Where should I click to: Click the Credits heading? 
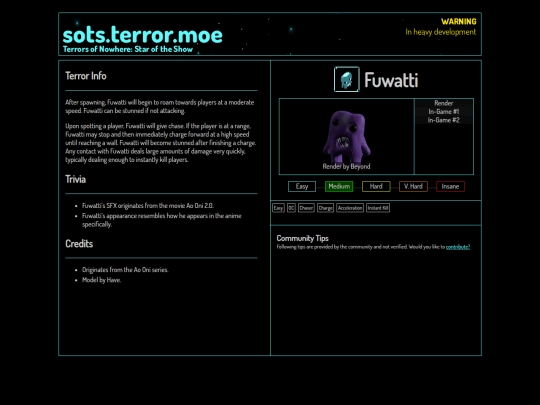[79, 243]
